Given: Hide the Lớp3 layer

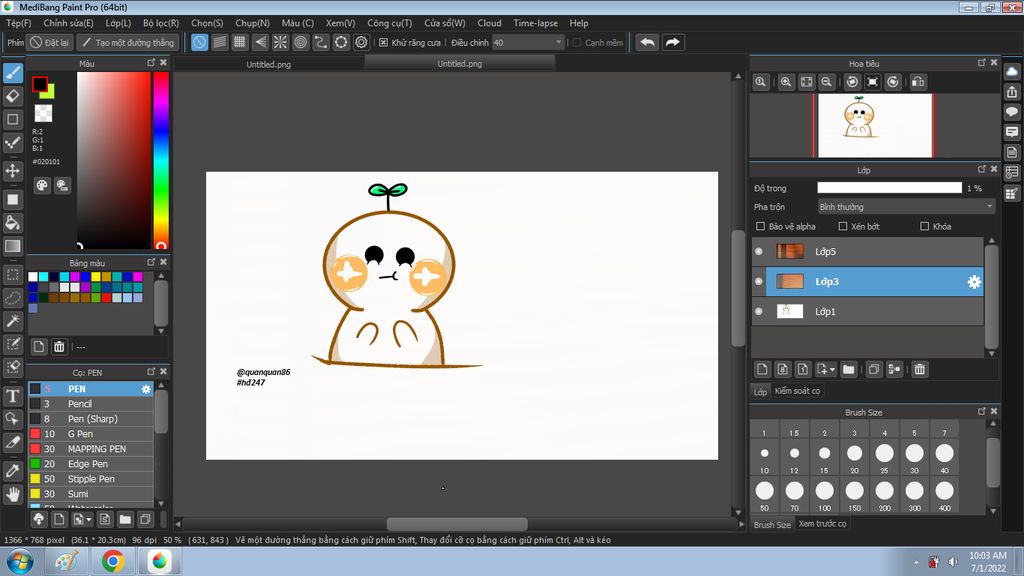Looking at the screenshot, I should point(759,281).
